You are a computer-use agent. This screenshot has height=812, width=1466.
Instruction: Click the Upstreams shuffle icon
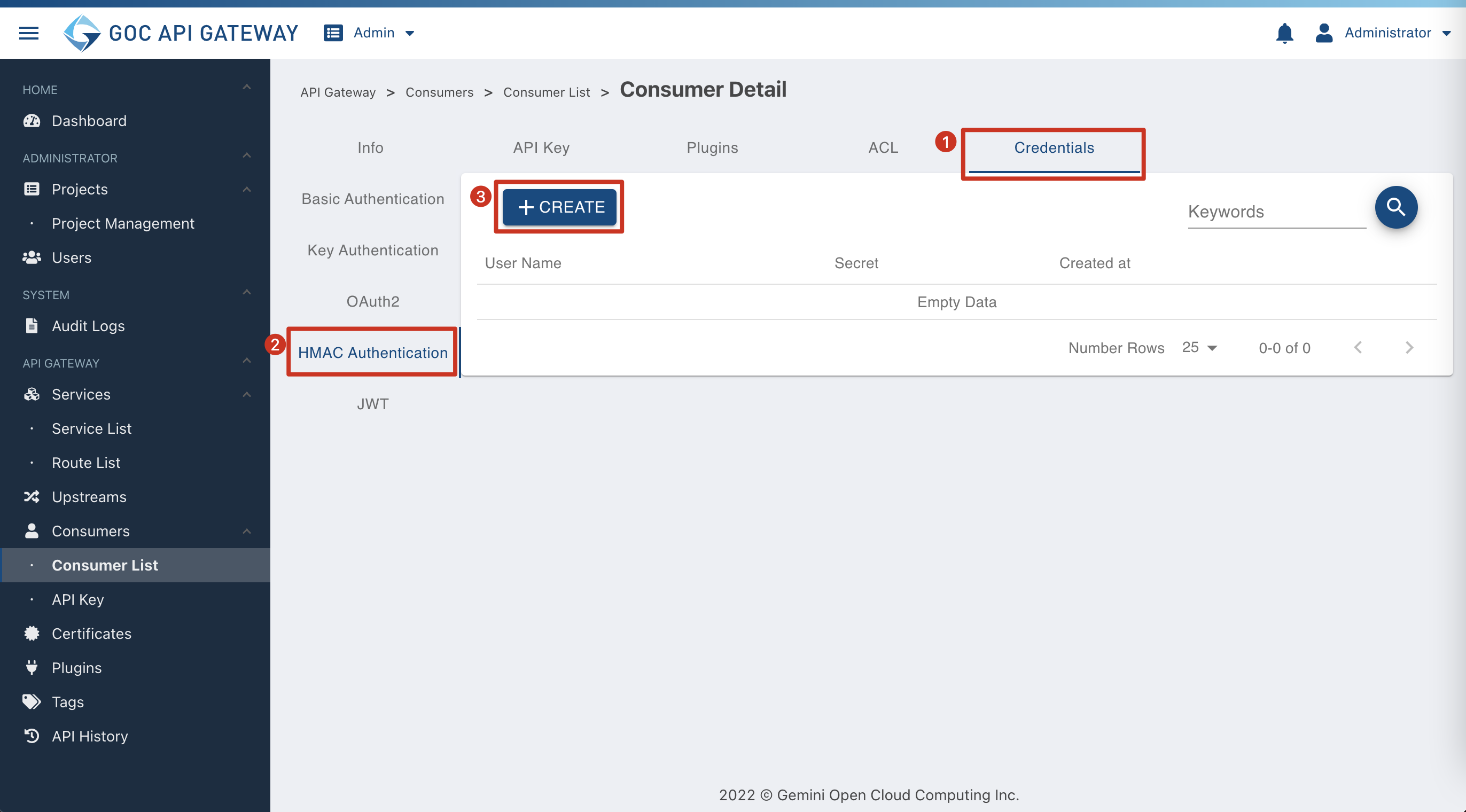(32, 496)
